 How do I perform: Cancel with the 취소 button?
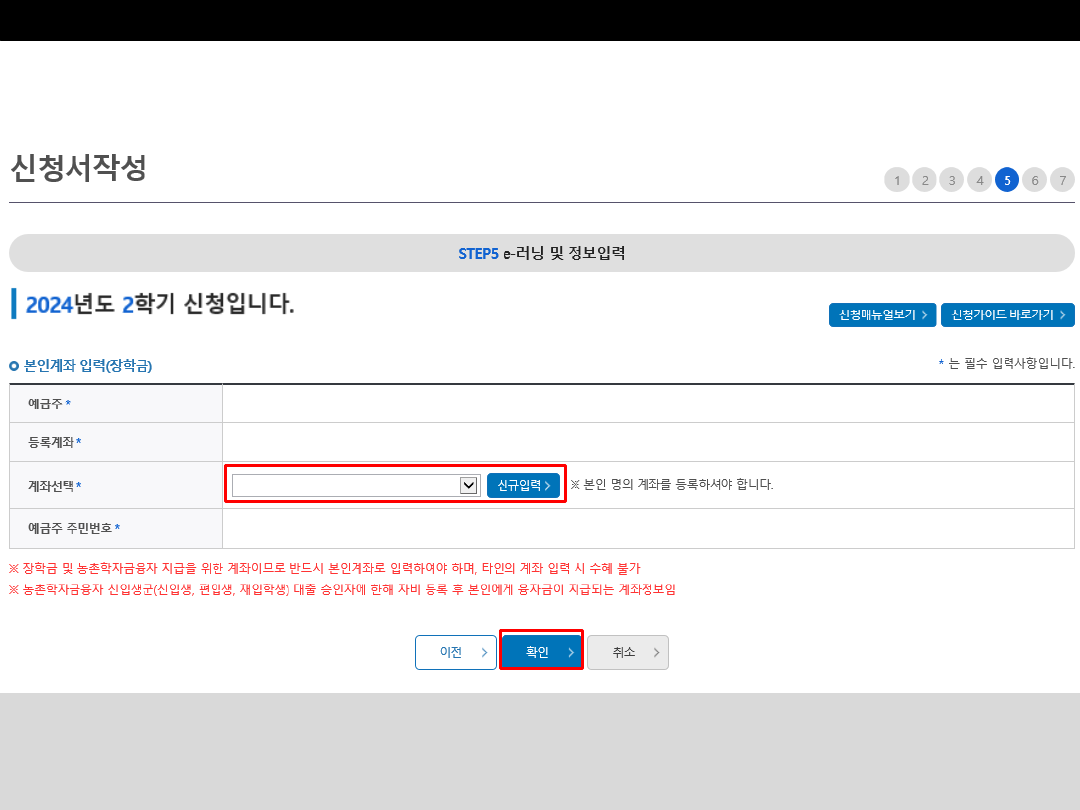(627, 652)
